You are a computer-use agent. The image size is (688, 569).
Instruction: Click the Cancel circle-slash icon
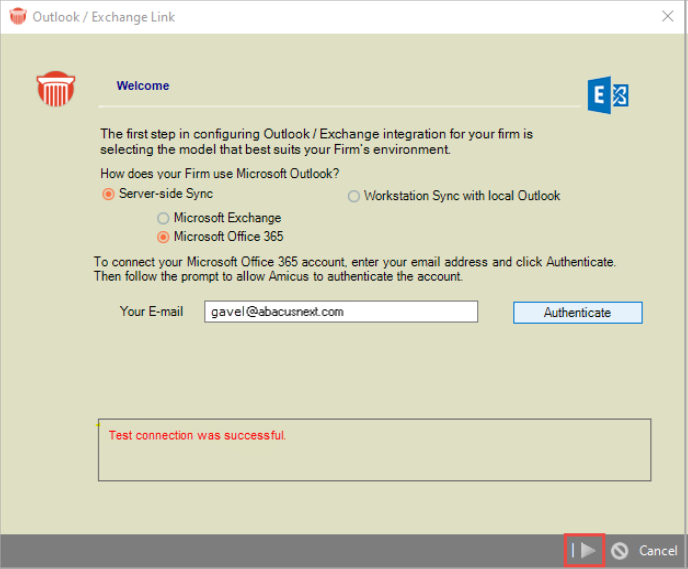pos(620,551)
